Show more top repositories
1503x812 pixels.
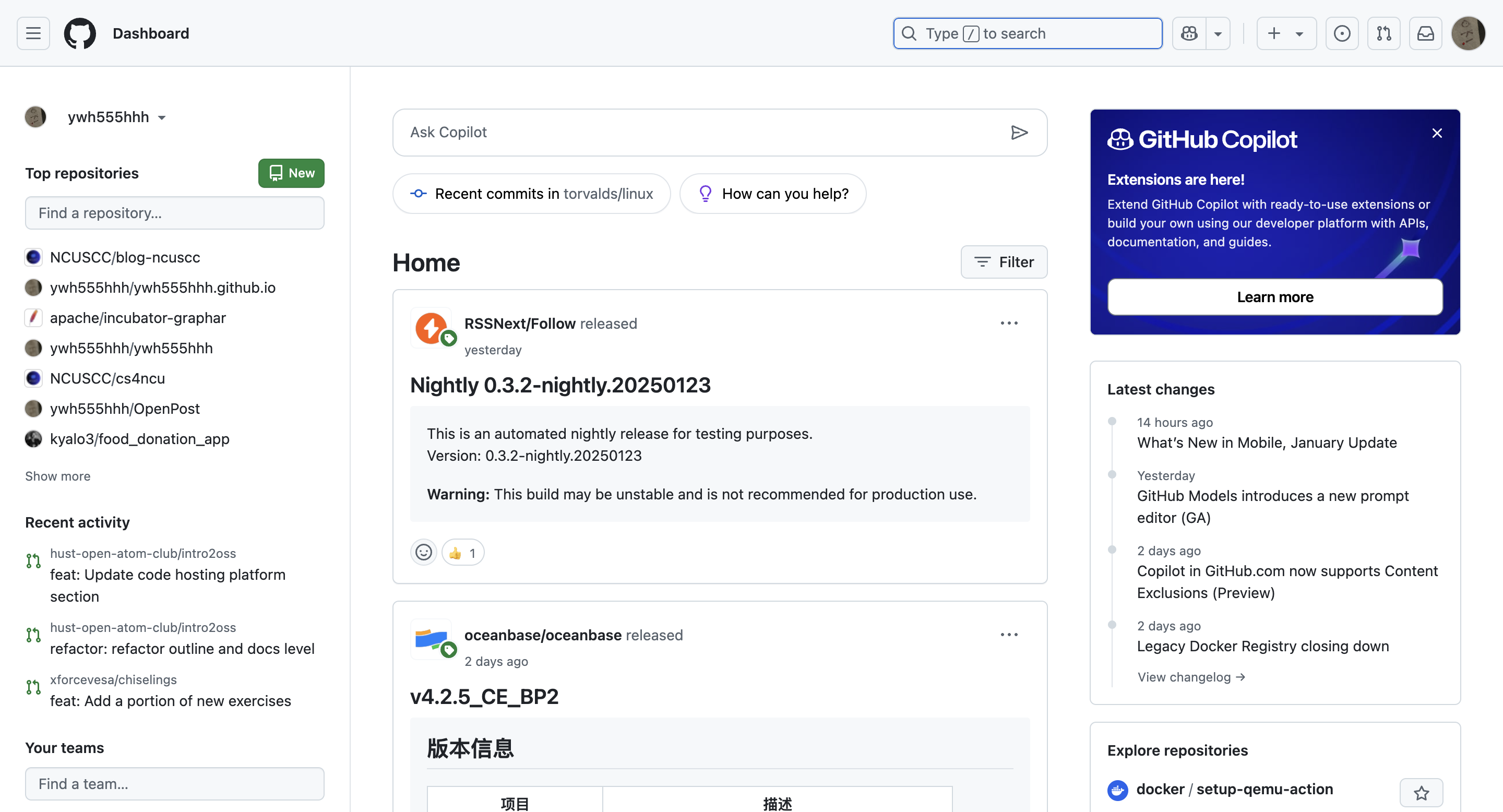[58, 476]
